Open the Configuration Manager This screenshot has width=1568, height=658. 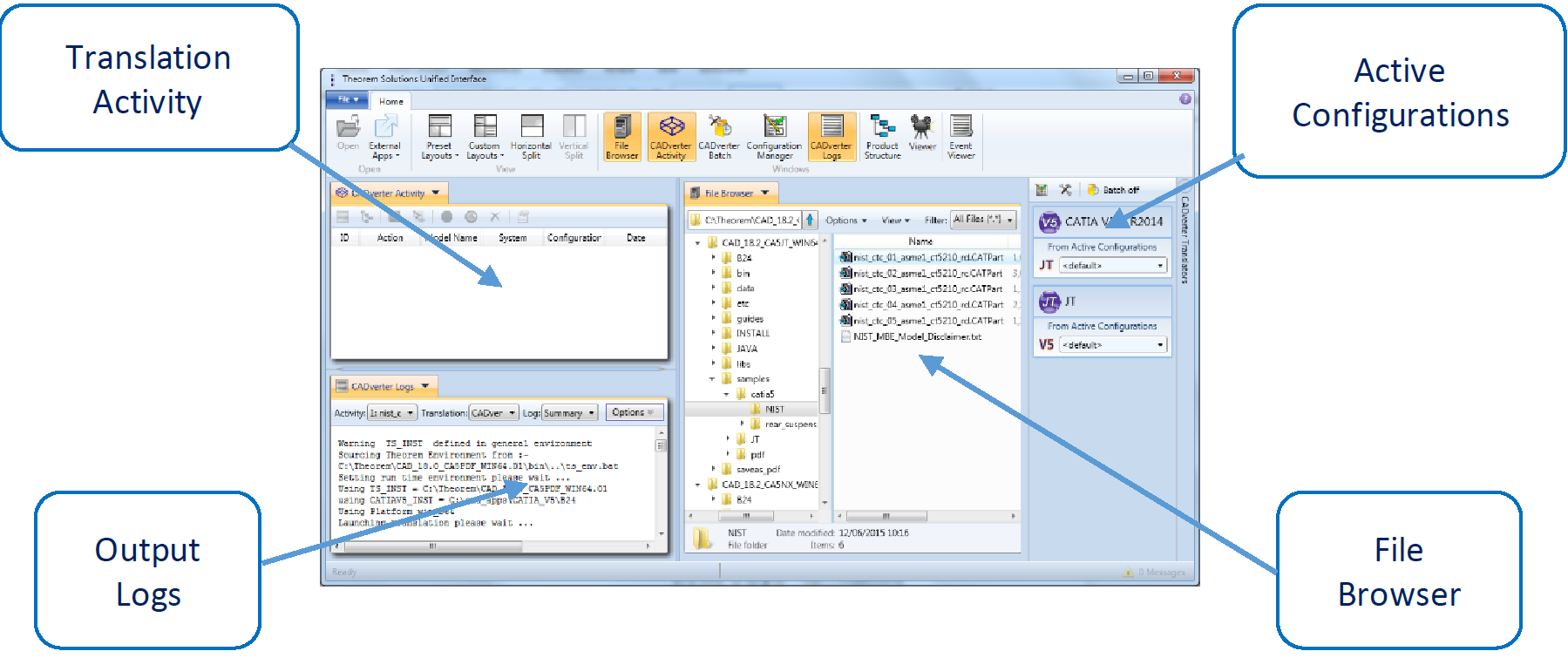[774, 137]
